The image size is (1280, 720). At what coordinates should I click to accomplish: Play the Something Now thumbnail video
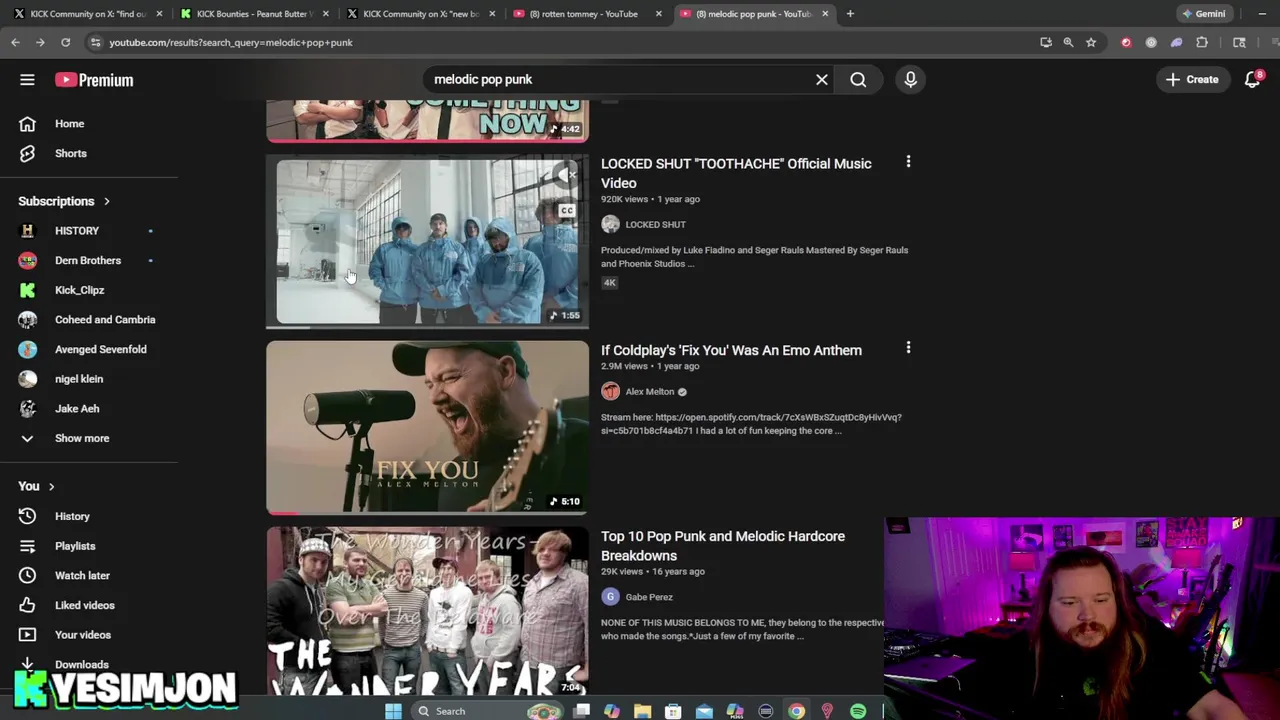click(427, 120)
